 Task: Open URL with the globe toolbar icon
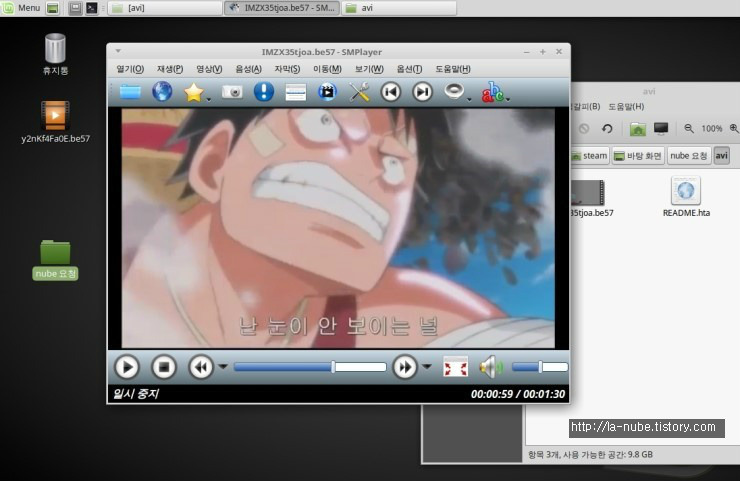[x=162, y=92]
